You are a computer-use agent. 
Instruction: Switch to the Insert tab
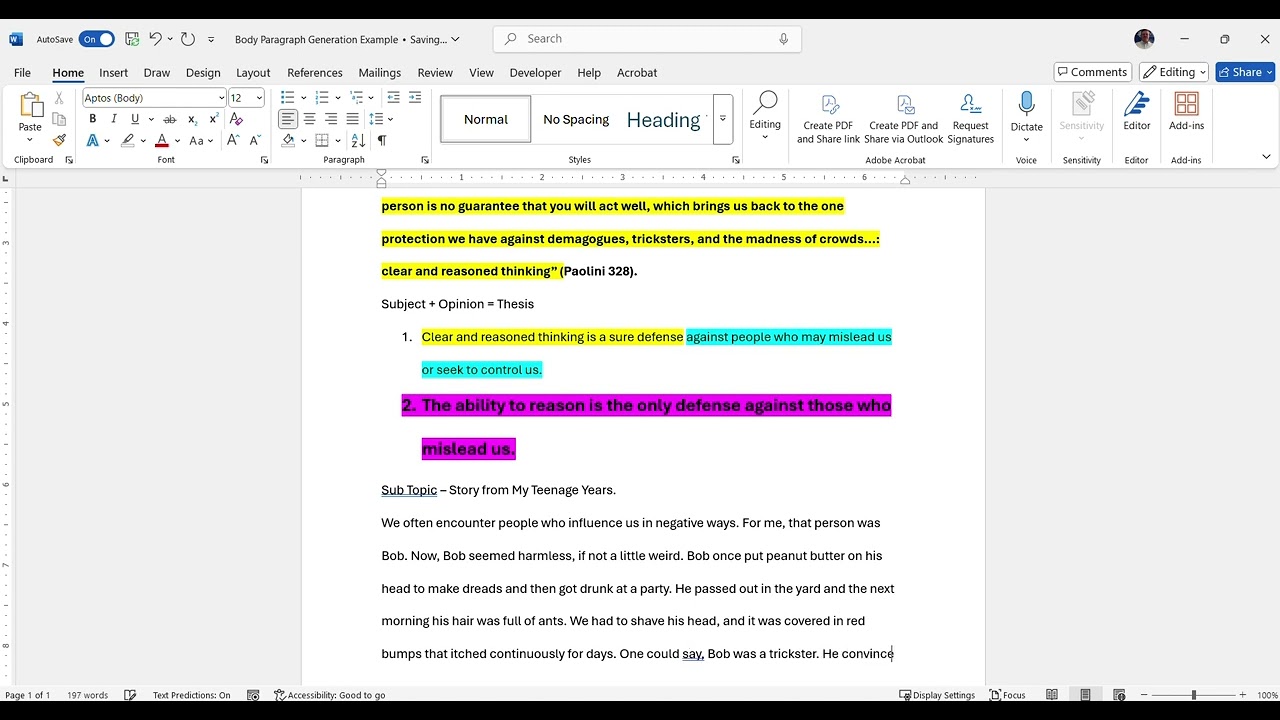(113, 73)
